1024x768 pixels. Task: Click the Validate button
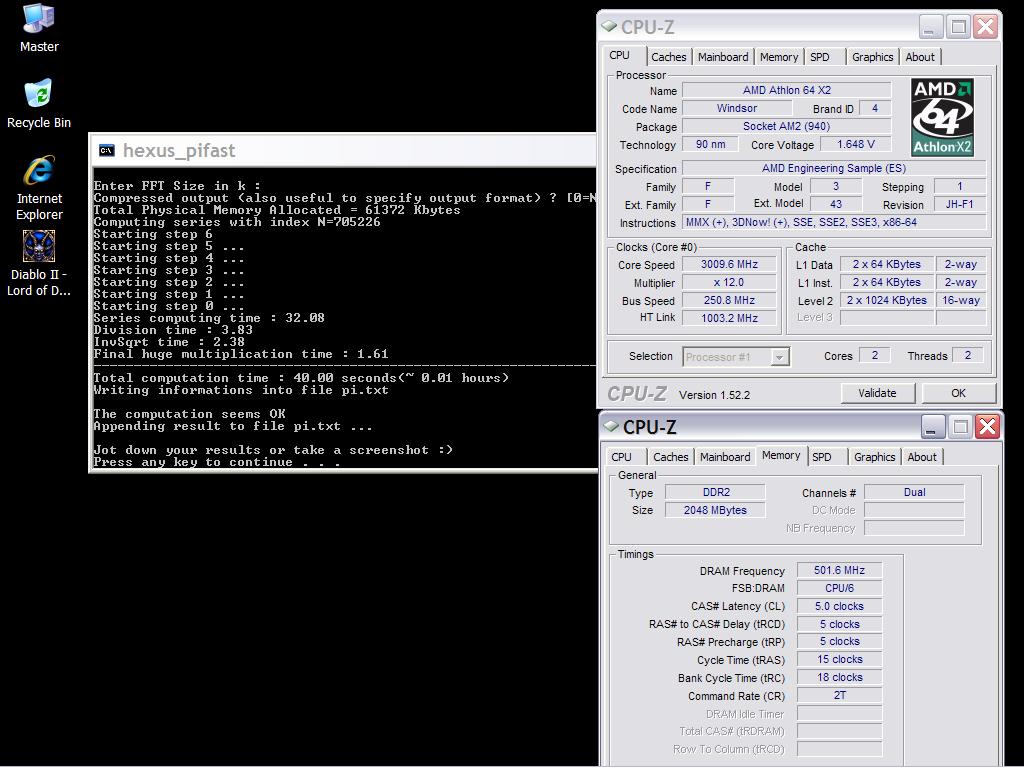pos(877,393)
